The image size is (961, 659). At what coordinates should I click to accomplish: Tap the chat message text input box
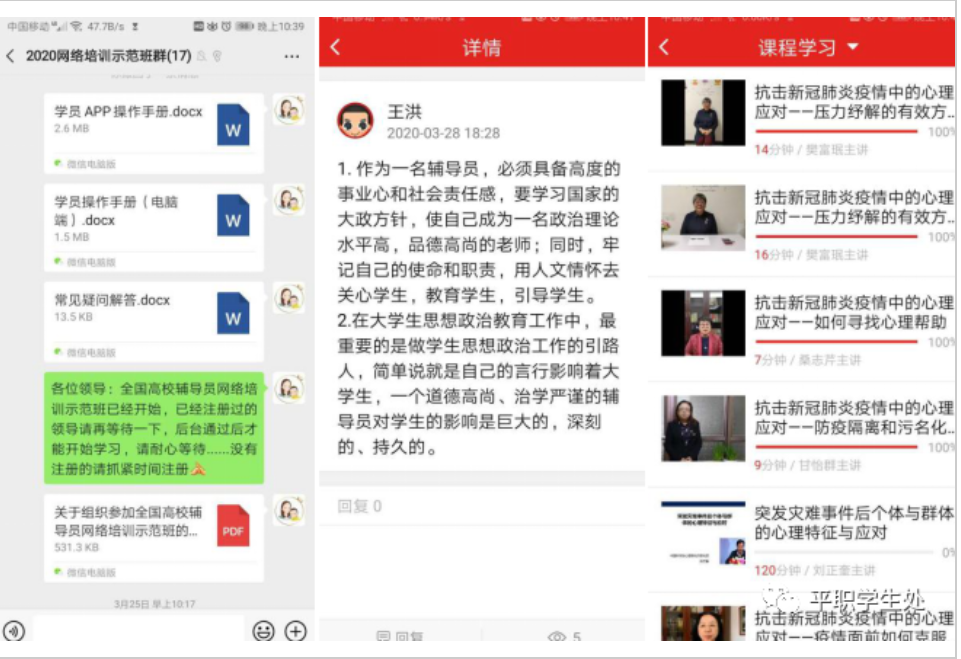pos(138,631)
